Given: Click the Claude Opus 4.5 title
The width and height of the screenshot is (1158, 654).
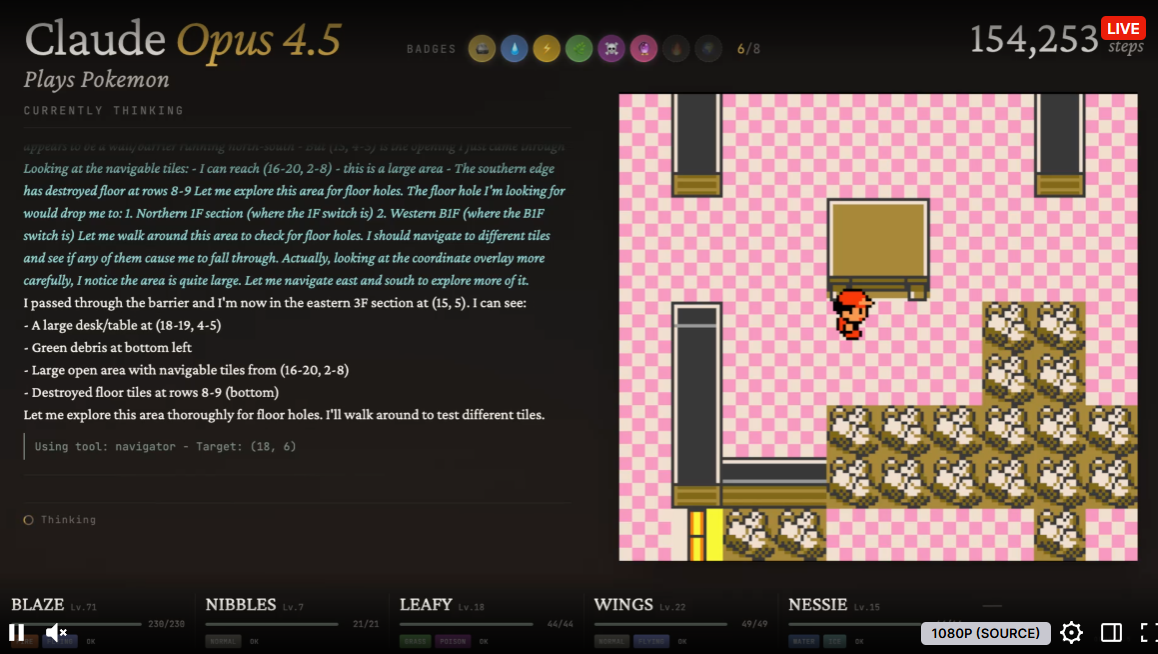Looking at the screenshot, I should pos(183,39).
